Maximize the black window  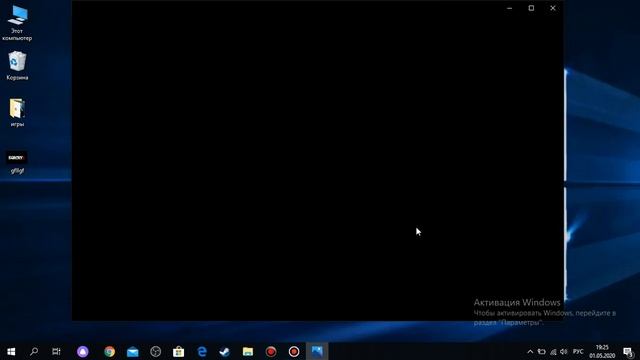[x=531, y=8]
